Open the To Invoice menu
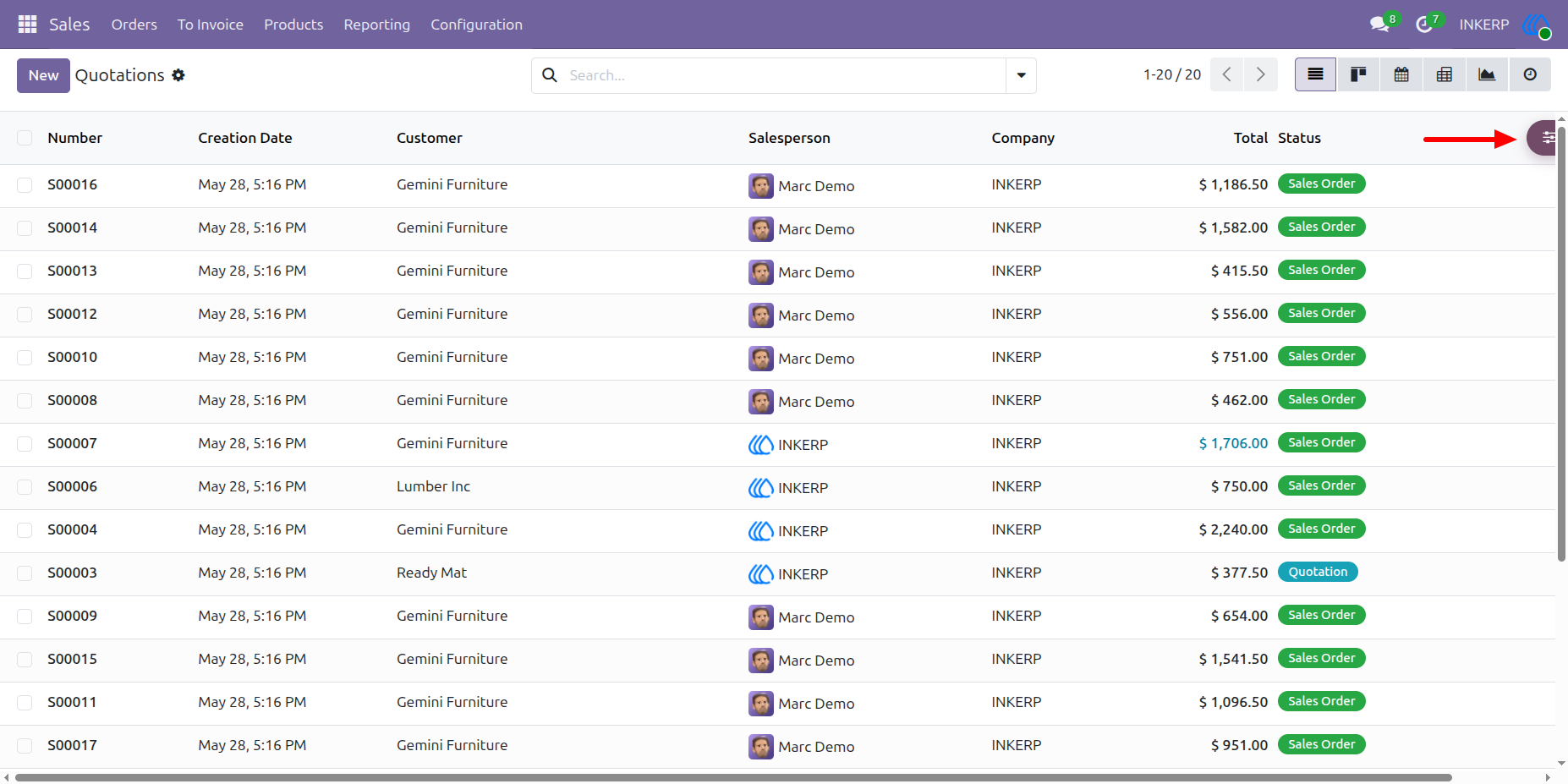Screen dimensions: 1568x784 pyautogui.click(x=211, y=25)
